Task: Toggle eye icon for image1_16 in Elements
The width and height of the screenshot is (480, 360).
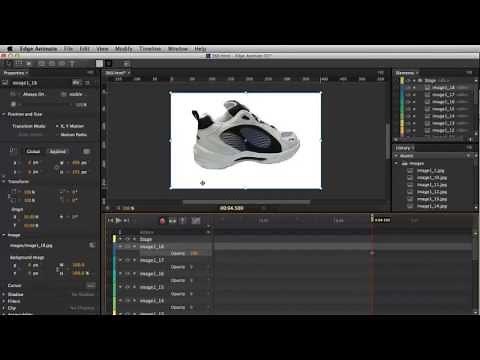Action: coord(408,102)
